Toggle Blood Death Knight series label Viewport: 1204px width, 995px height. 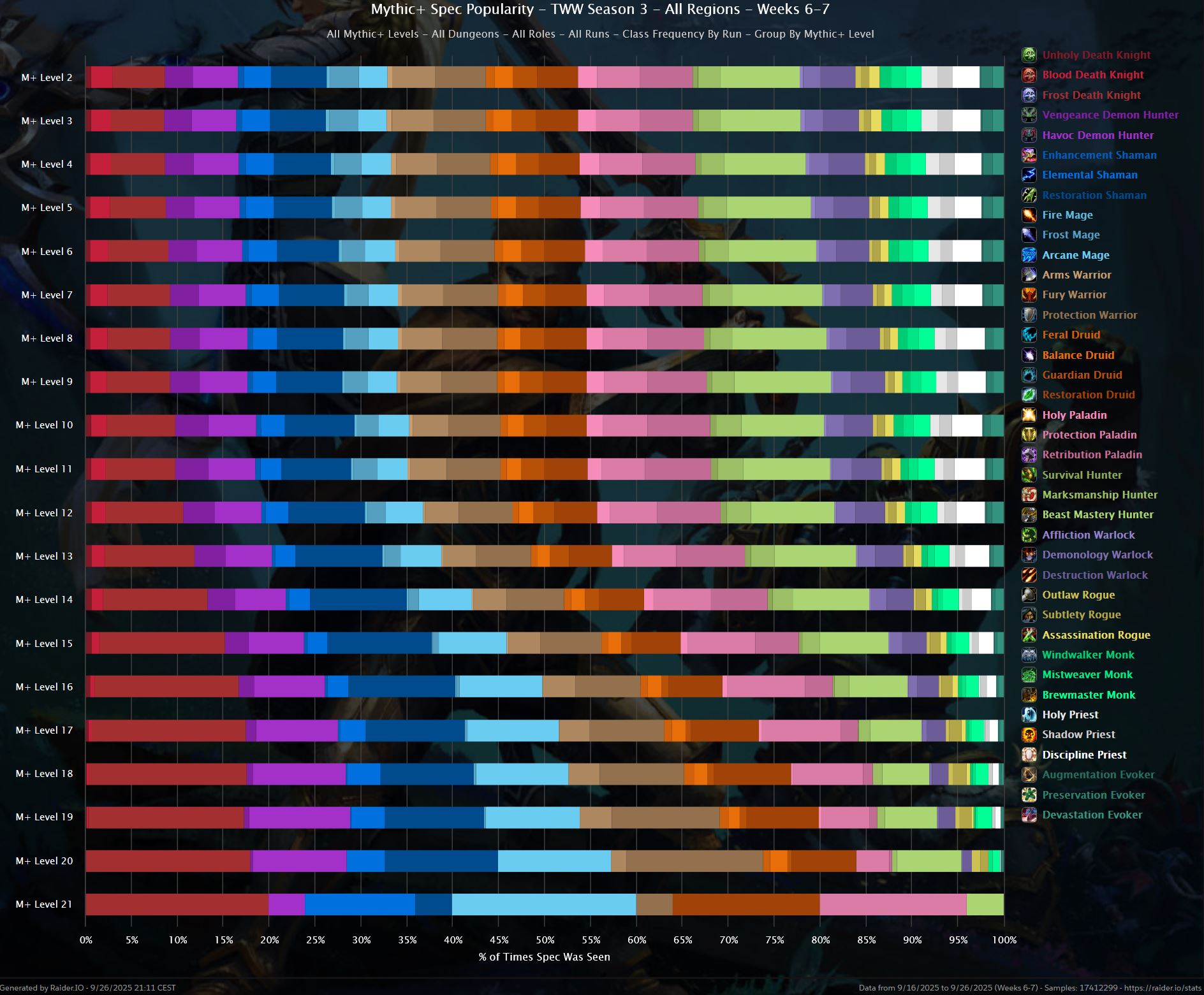pos(1092,75)
